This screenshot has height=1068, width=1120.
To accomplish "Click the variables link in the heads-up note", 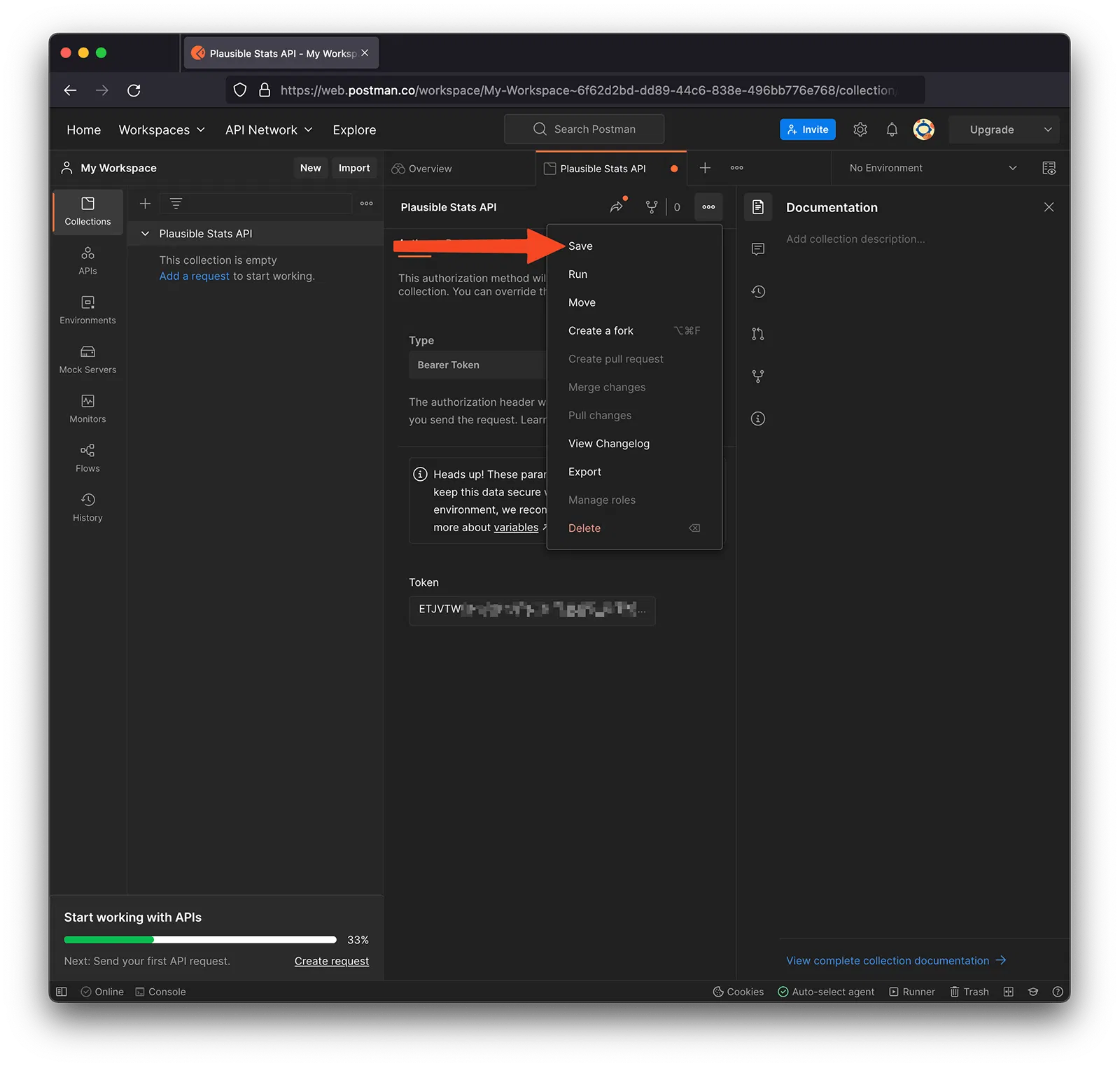I will (x=516, y=527).
